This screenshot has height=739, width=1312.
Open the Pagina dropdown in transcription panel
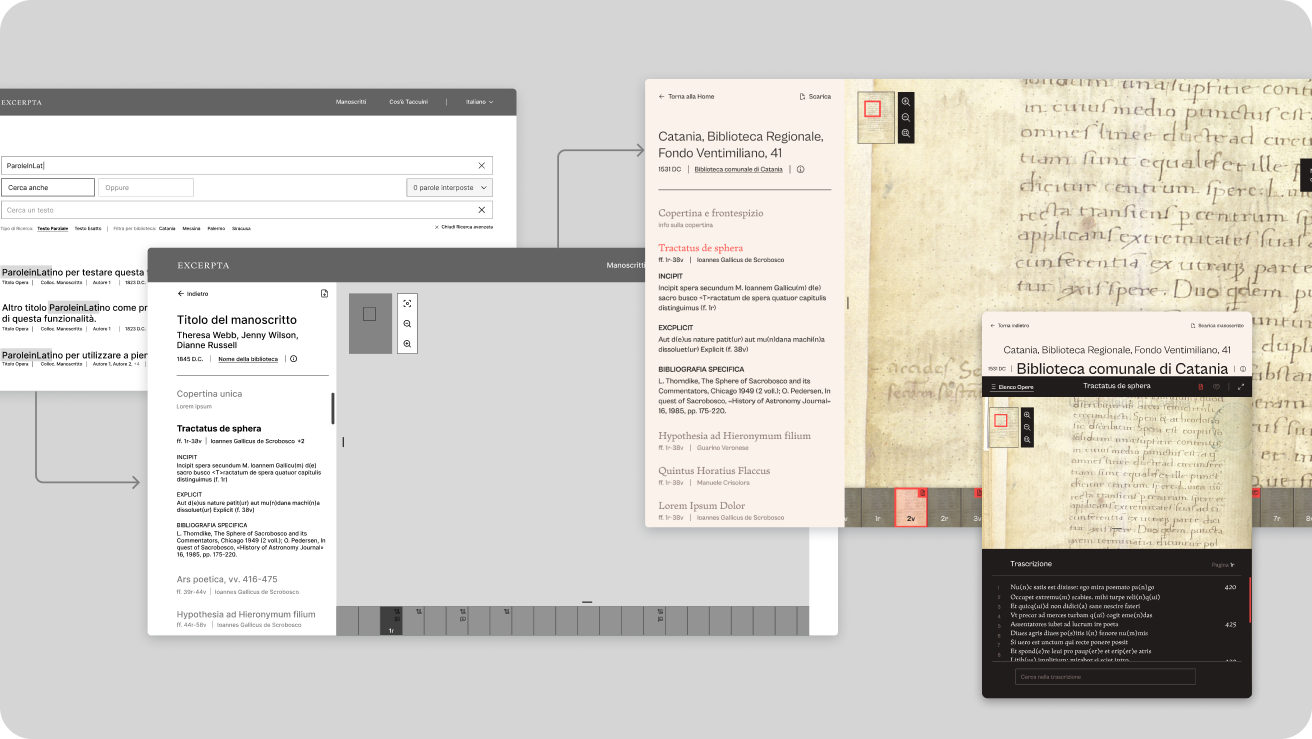coord(1223,565)
